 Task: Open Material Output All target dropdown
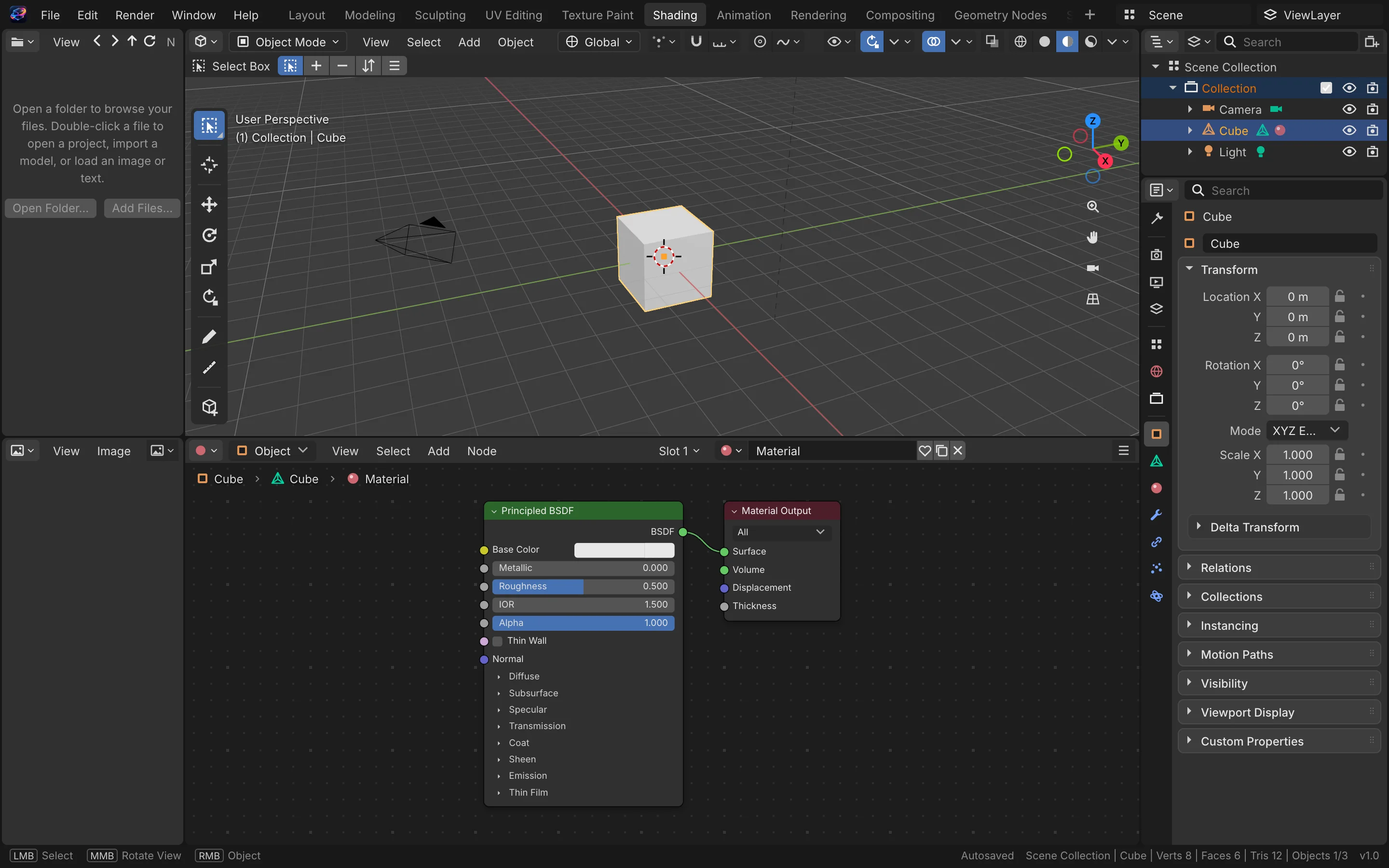tap(781, 532)
